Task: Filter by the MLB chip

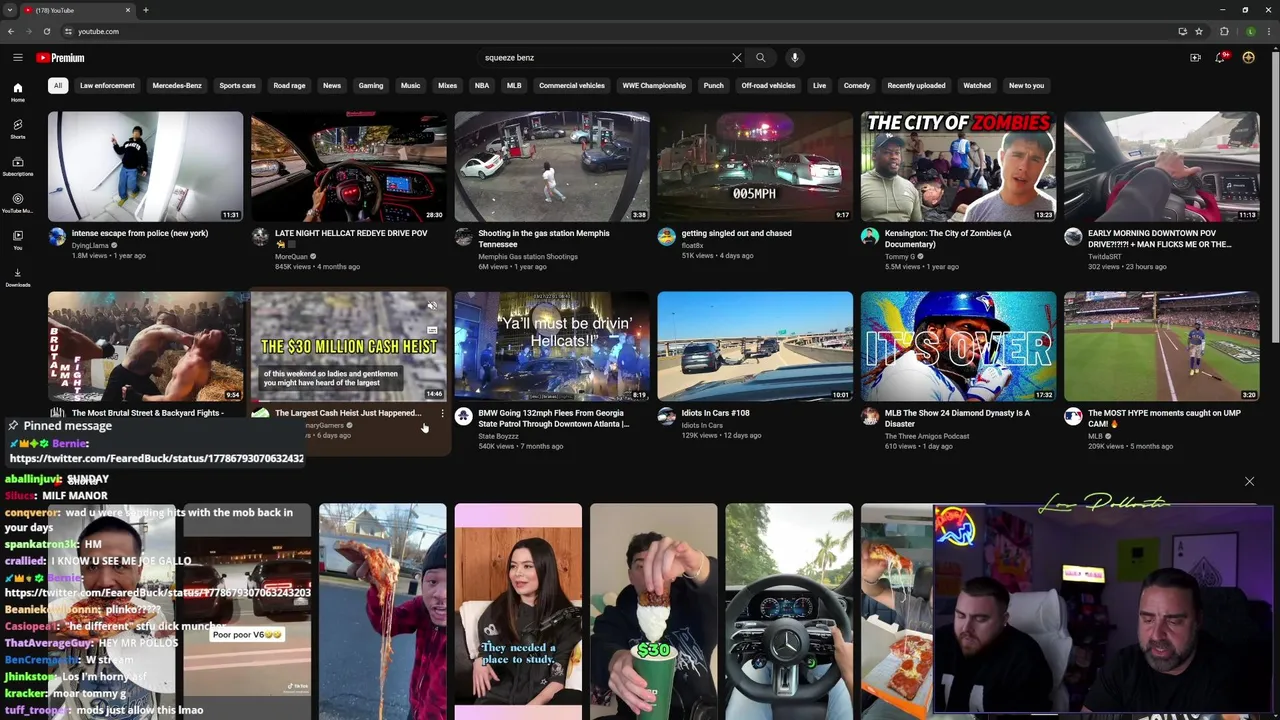Action: coord(514,86)
